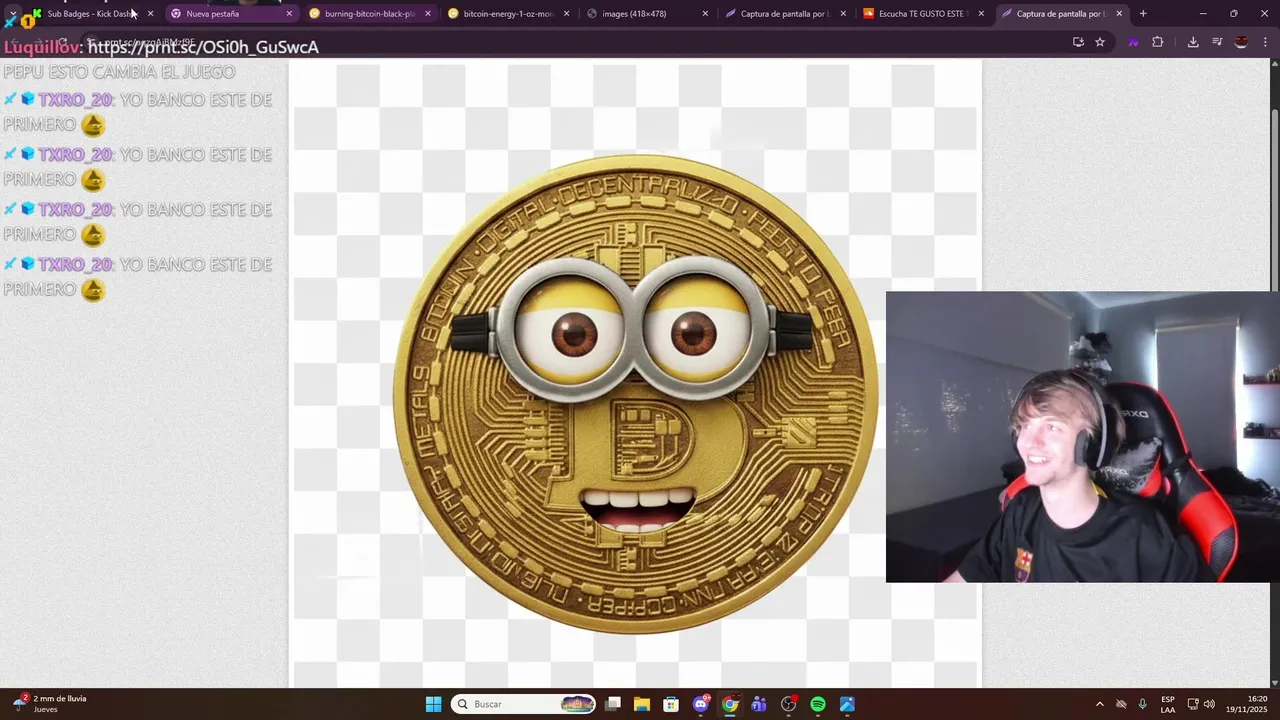
Task: Close the burning-bitcoin-black tab
Action: (x=428, y=14)
